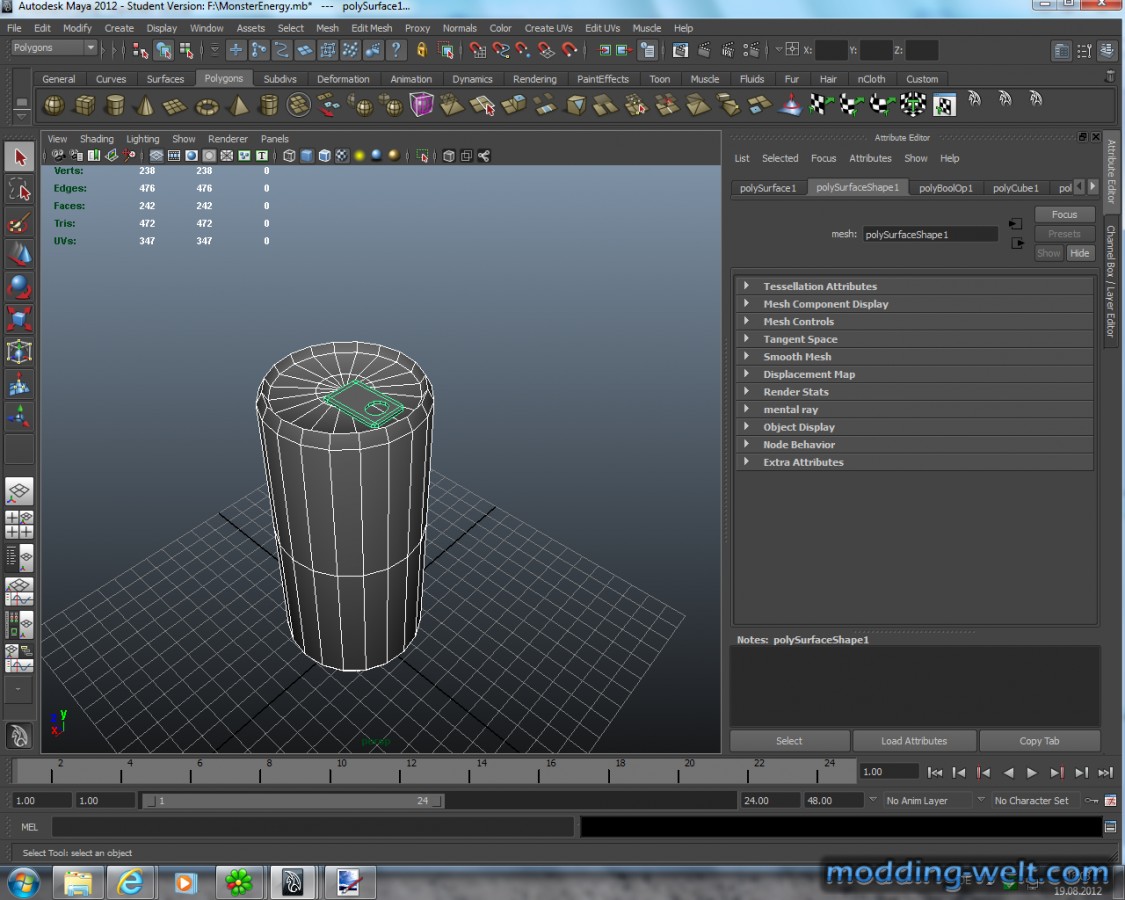Click the Hide button beside Show
Screen dimensions: 1125x900
[1079, 253]
